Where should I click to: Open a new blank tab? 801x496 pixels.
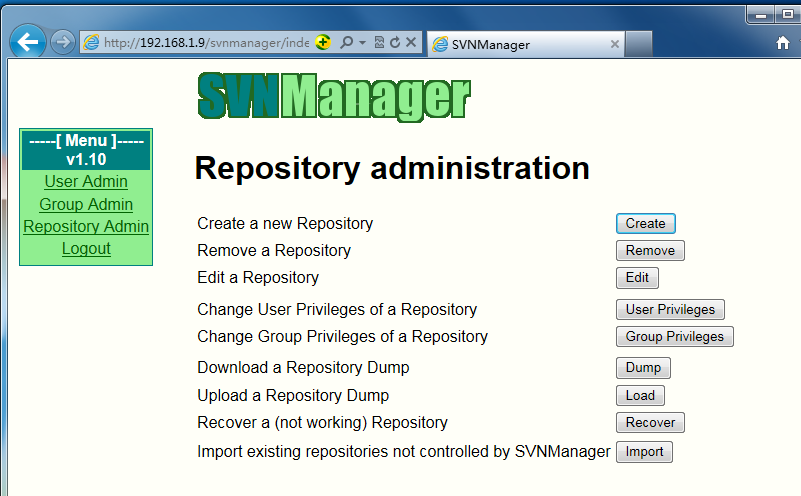(639, 44)
